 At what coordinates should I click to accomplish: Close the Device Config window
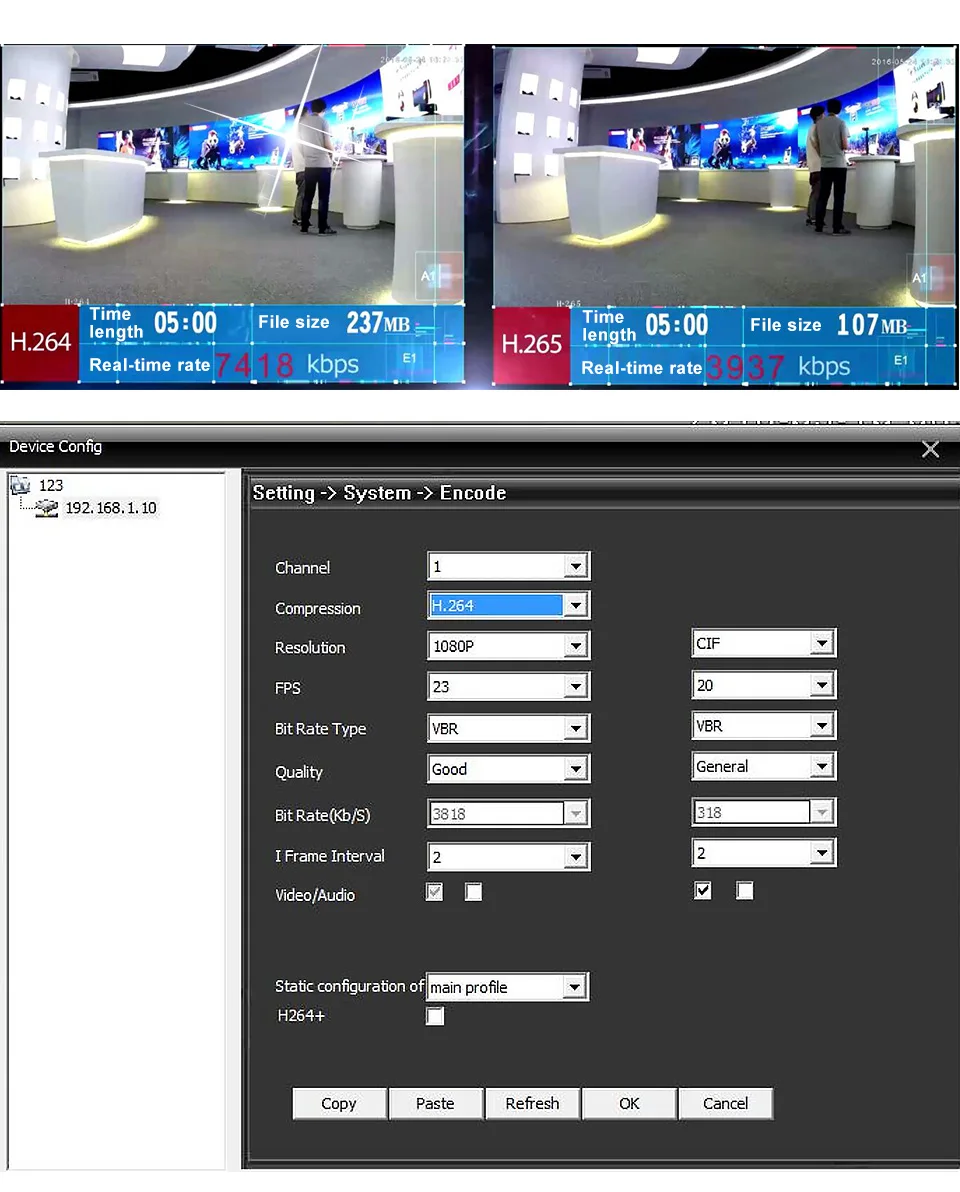pyautogui.click(x=930, y=449)
